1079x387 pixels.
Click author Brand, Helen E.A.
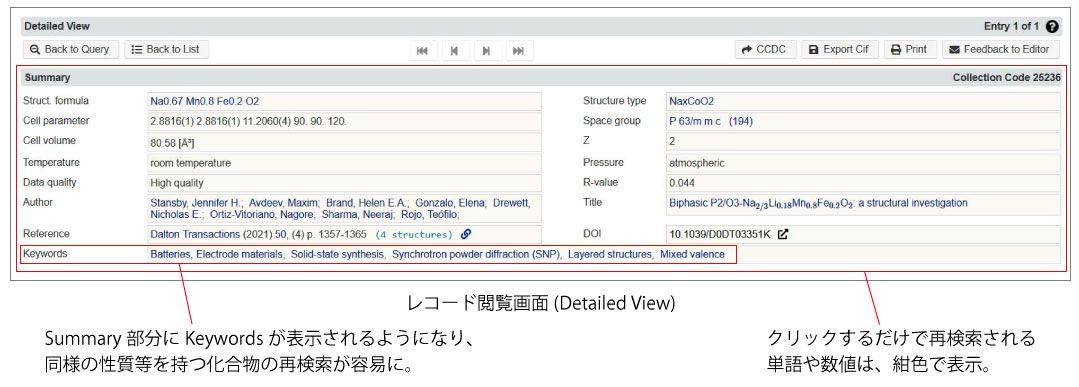point(367,203)
